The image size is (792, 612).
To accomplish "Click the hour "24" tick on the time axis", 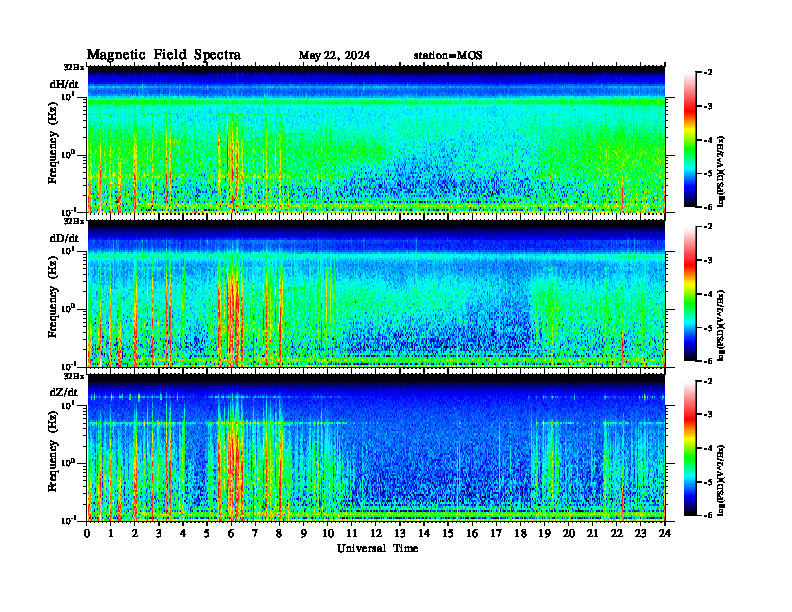I will point(665,534).
